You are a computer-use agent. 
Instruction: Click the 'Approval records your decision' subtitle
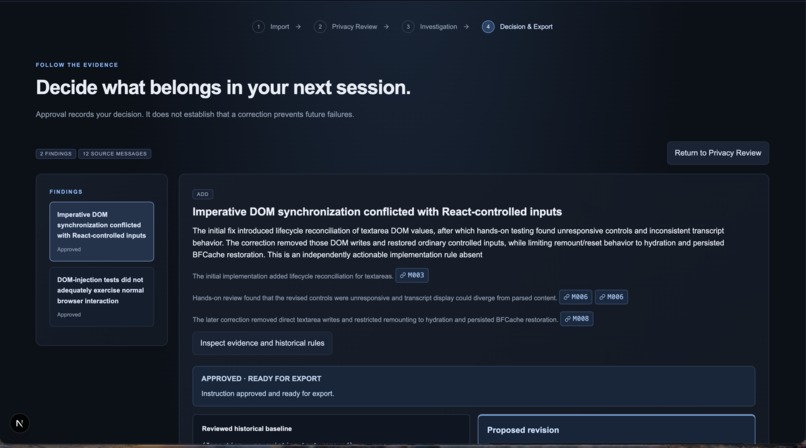tap(195, 115)
